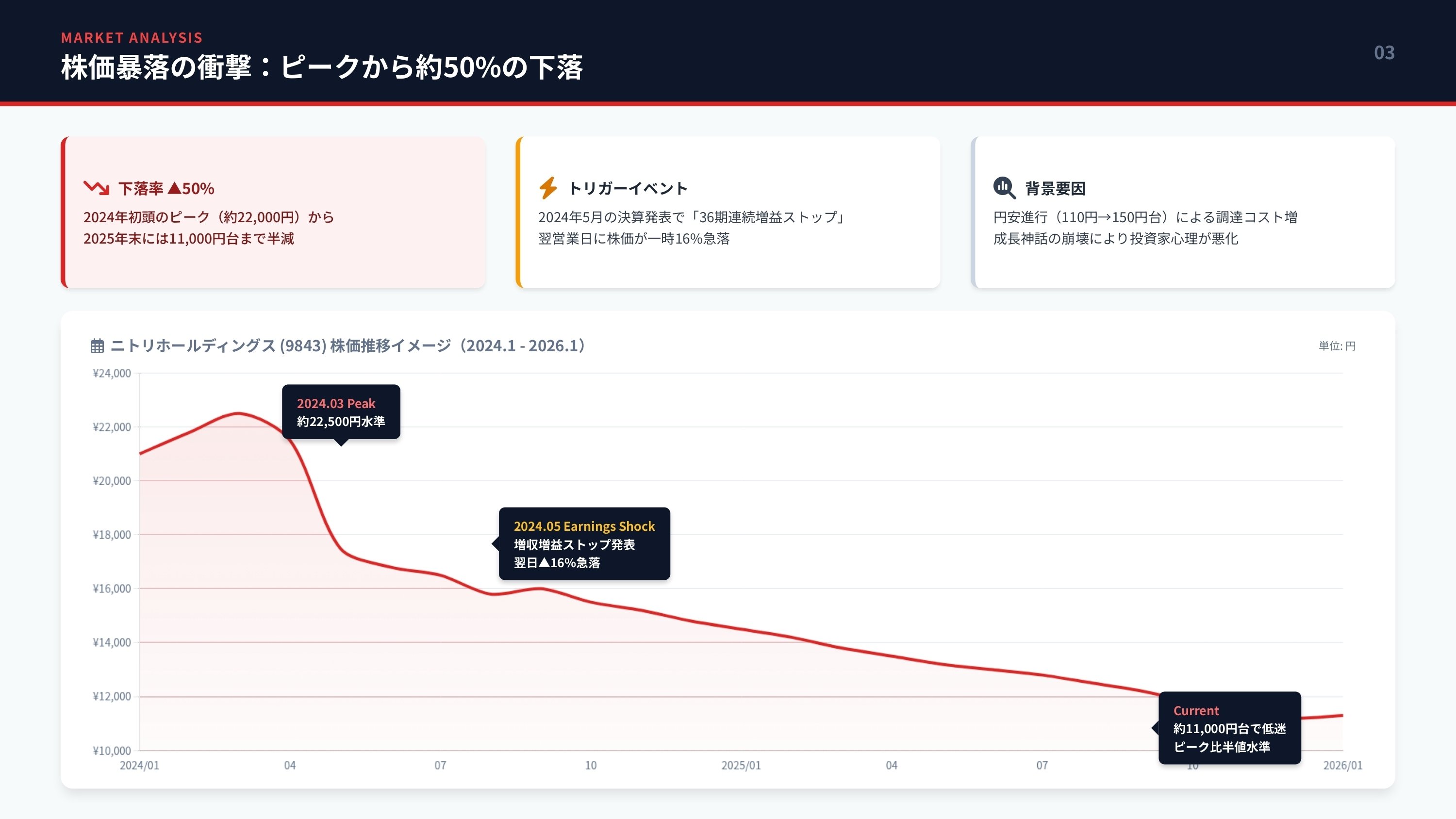This screenshot has width=1456, height=819.
Task: Click the 2024.05 Earnings Shock callout
Action: coord(584,544)
